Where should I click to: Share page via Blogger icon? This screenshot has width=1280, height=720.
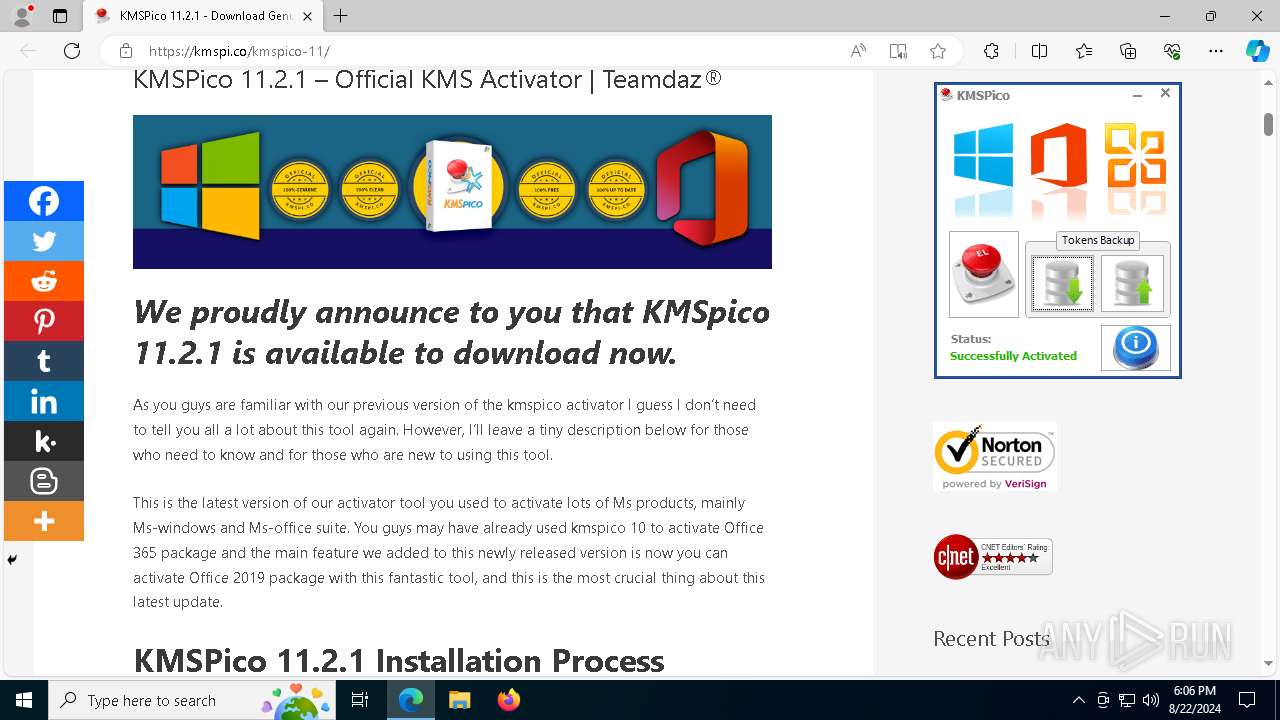[x=44, y=481]
